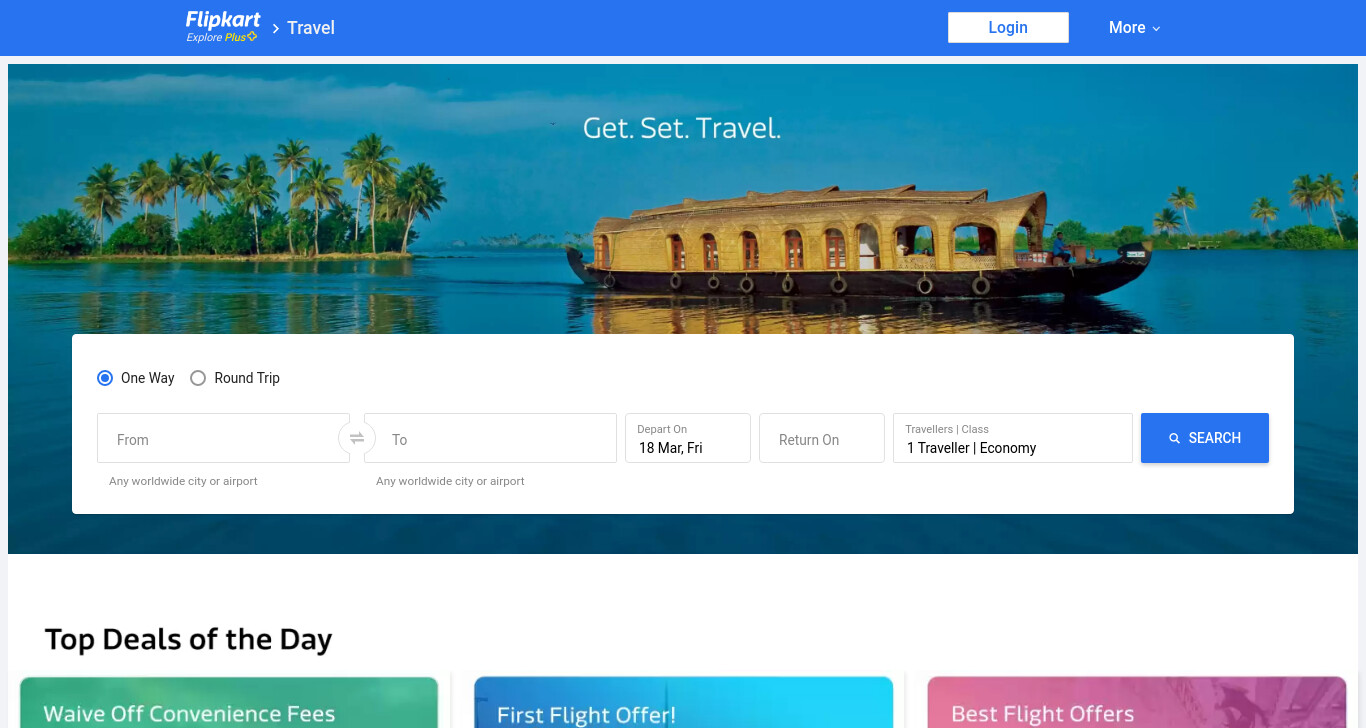Click the breadcrumb arrow before Travel
Image resolution: width=1366 pixels, height=728 pixels.
[276, 28]
